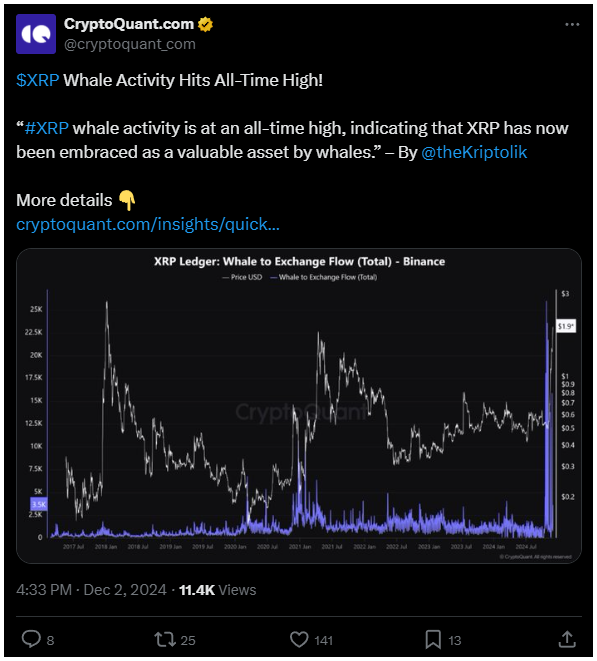This screenshot has width=597, height=661.
Task: Click the Price USD legend entry
Action: (242, 277)
